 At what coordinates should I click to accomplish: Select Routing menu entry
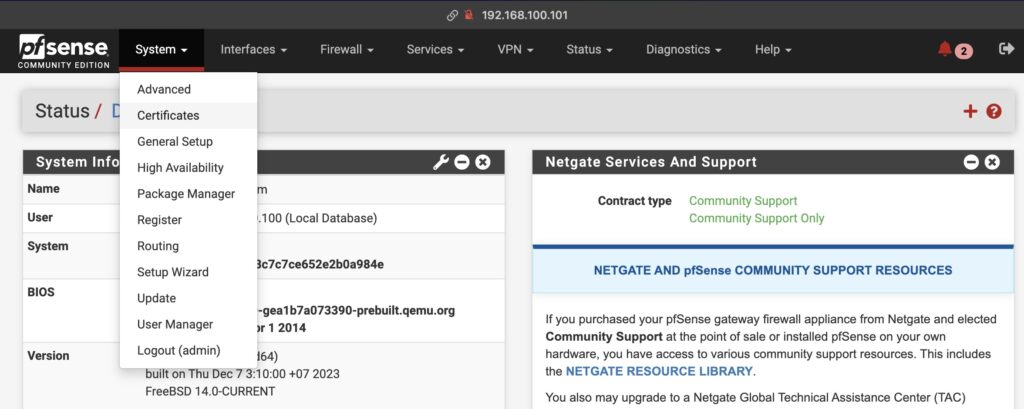tap(188, 246)
